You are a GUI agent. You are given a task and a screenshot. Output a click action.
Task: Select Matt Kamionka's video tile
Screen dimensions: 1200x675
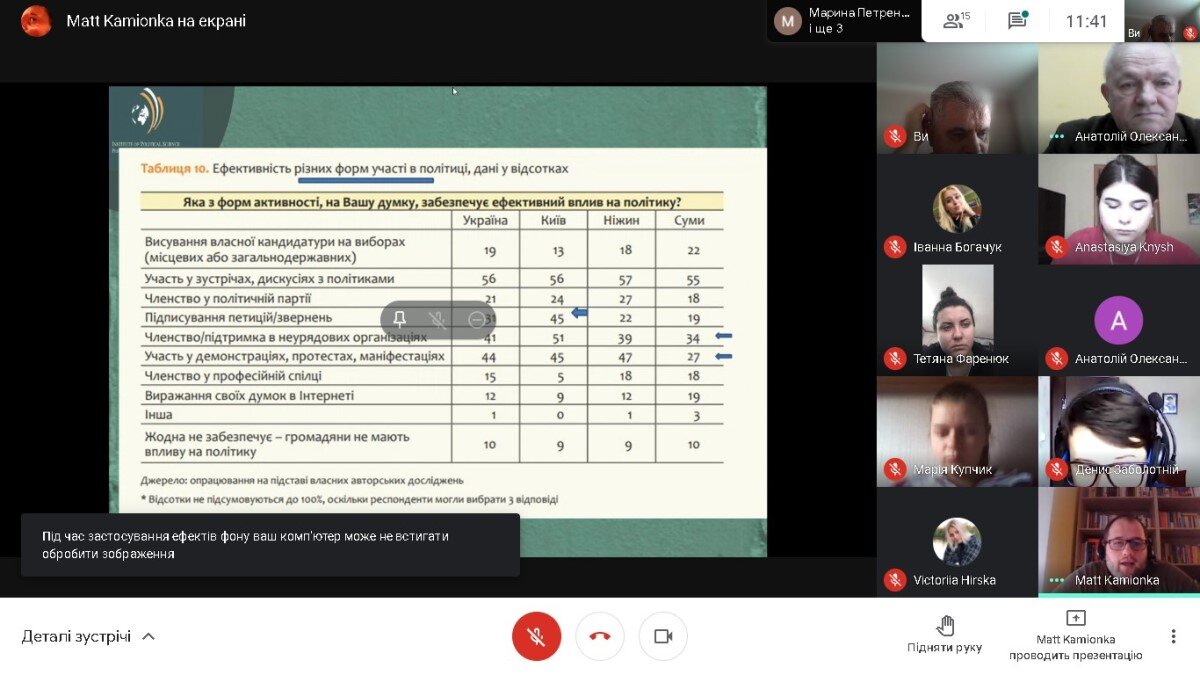click(1118, 540)
